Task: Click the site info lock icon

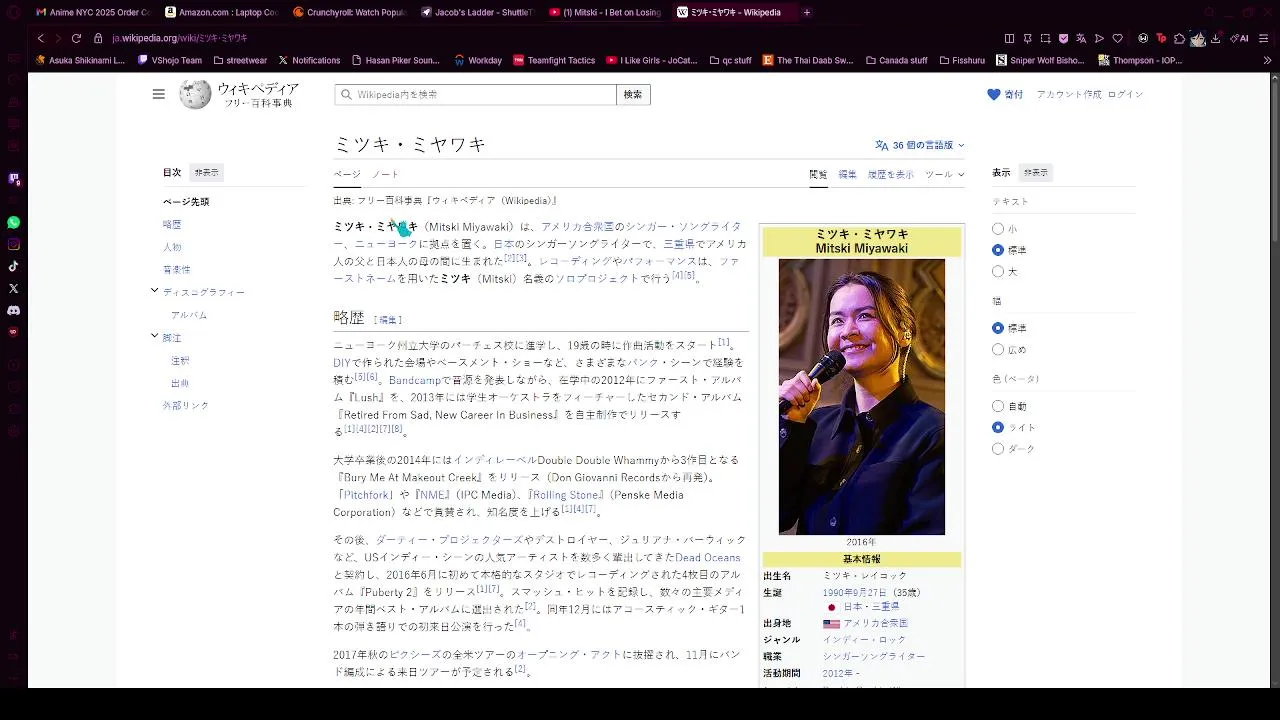Action: [98, 38]
